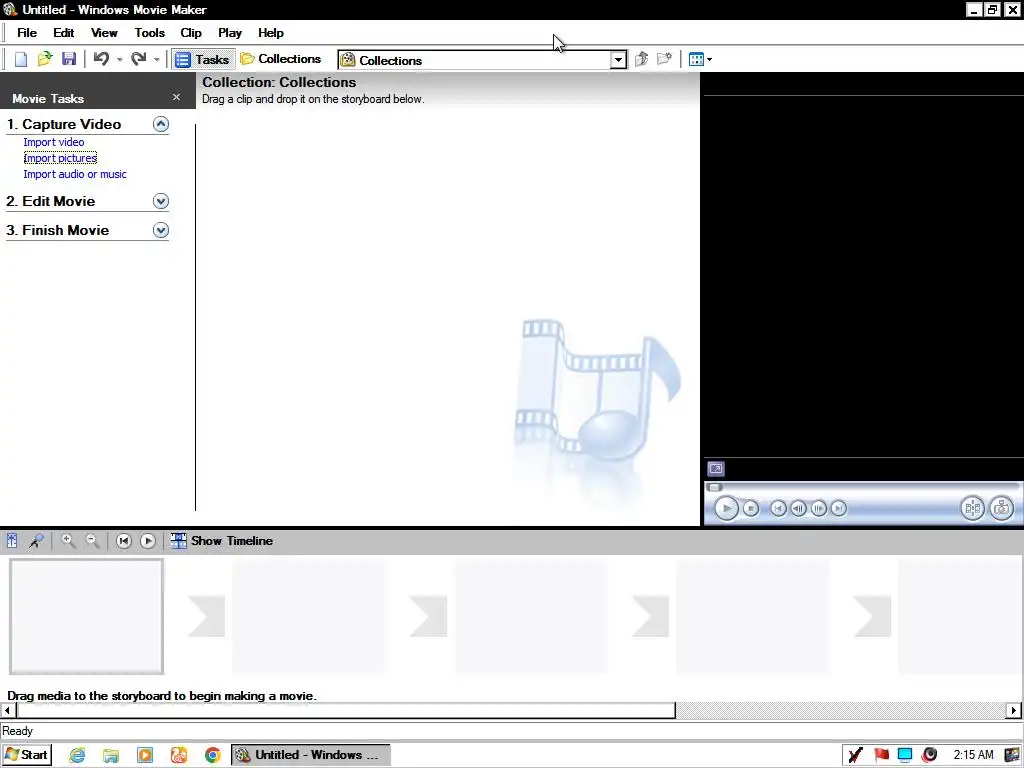Click the storyboard scroll right arrow
Screen dimensions: 1024x768
[x=1014, y=710]
